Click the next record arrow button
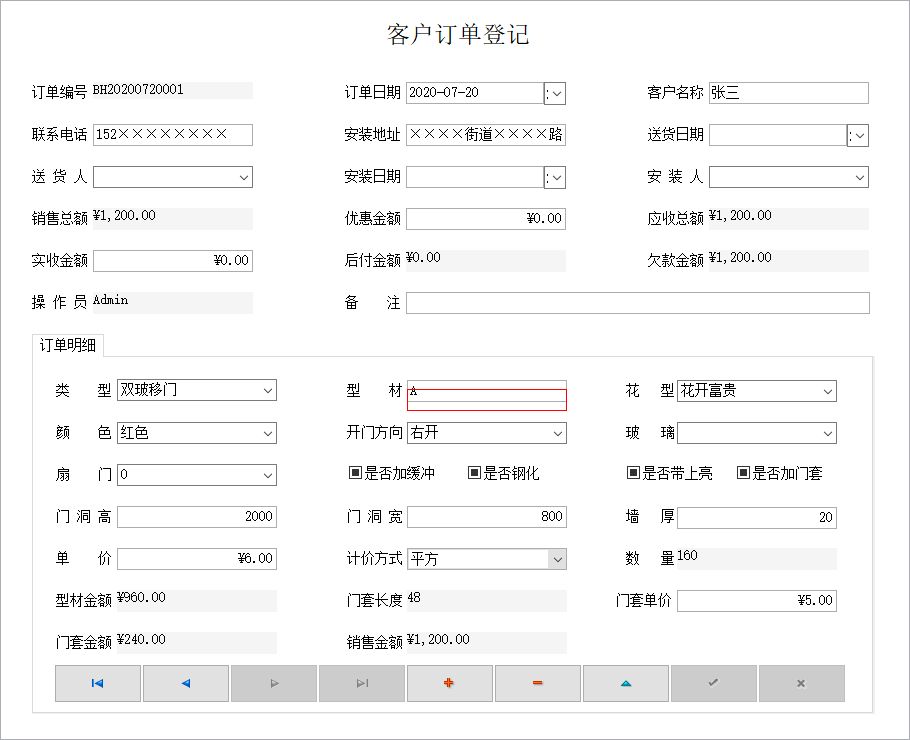 tap(274, 683)
